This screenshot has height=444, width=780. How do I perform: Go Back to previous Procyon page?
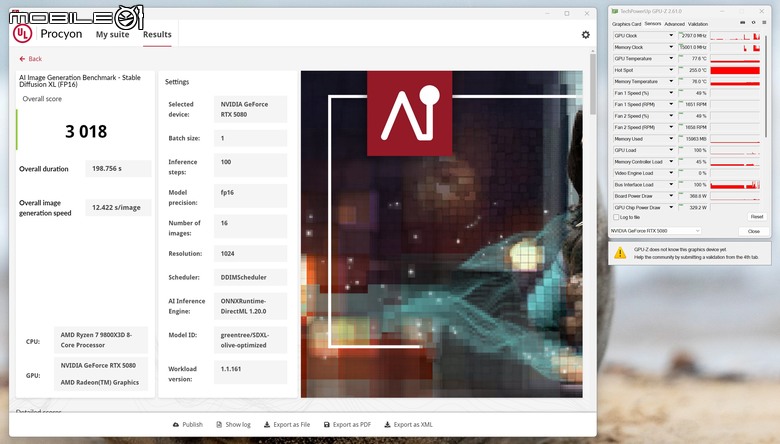30,59
